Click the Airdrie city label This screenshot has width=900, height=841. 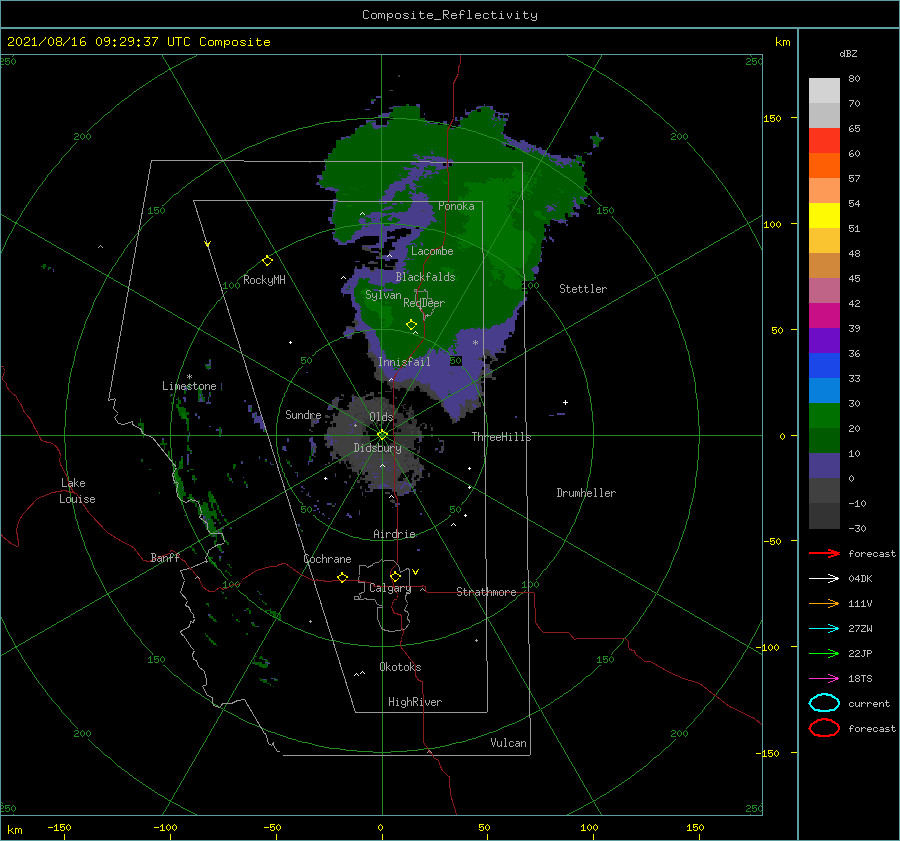(x=394, y=534)
